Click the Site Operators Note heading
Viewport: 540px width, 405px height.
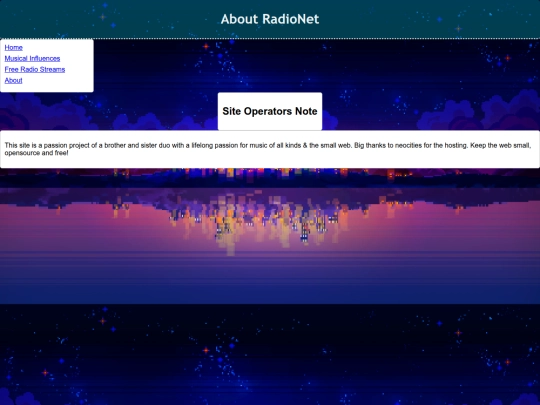[x=270, y=111]
